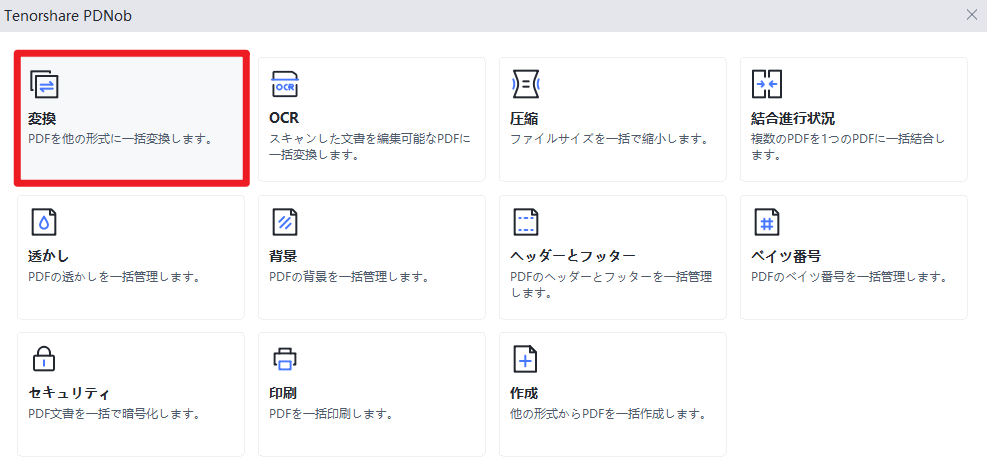Image resolution: width=987 pixels, height=473 pixels.
Task: Select the セキュリティ card title
Action: coord(69,394)
